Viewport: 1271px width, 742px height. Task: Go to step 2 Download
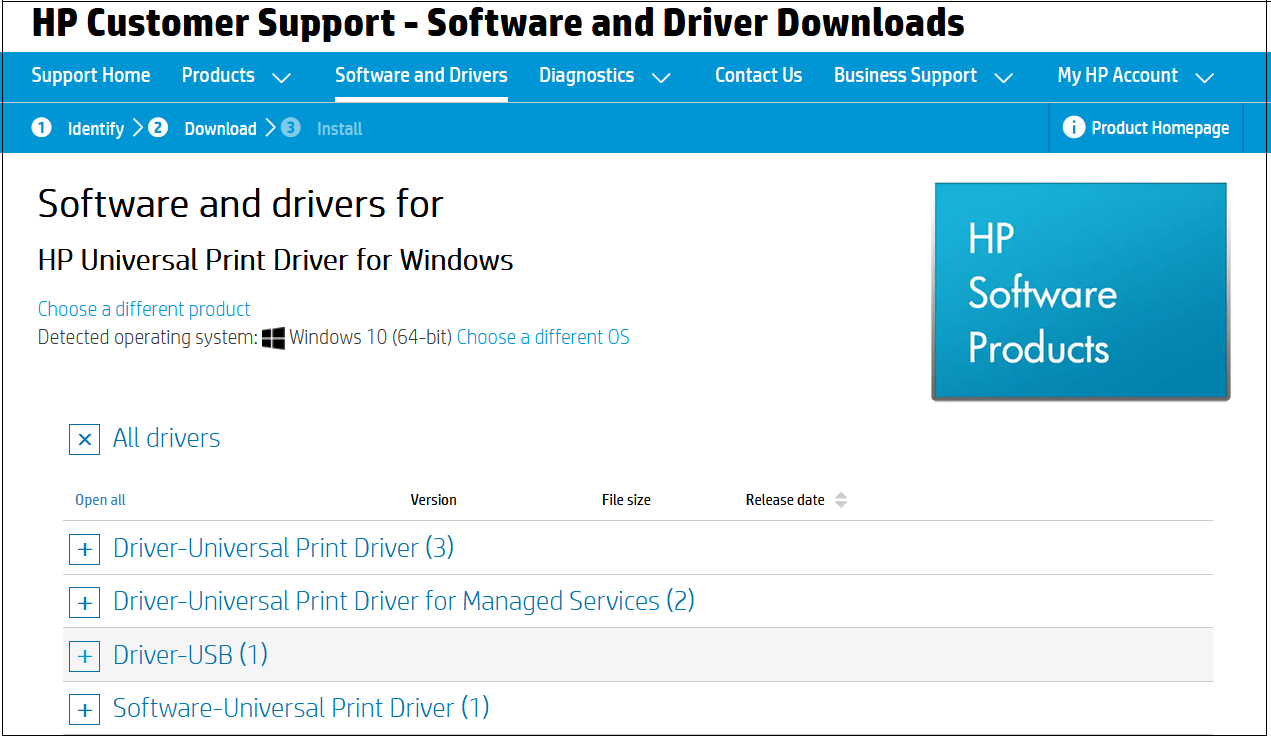[x=220, y=129]
